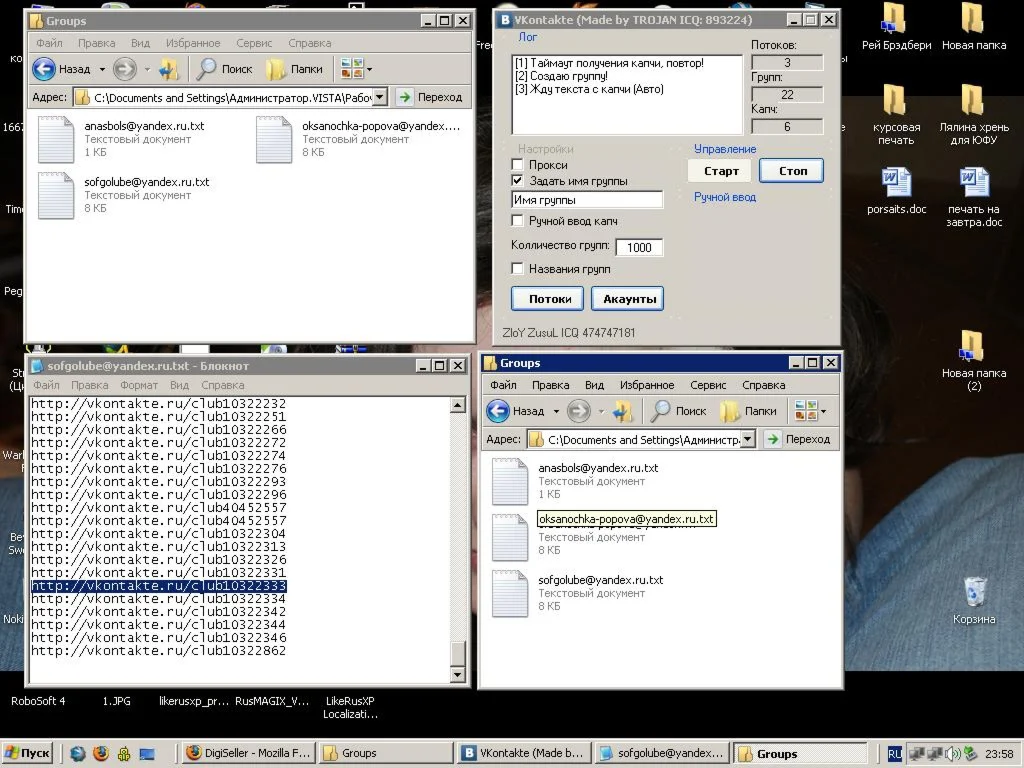Screen dimensions: 1024x768
Task: Enable Ручной ввод капч checkbox
Action: tap(517, 221)
